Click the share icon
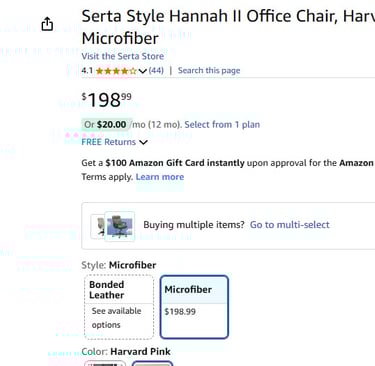This screenshot has height=366, width=375. (x=47, y=24)
